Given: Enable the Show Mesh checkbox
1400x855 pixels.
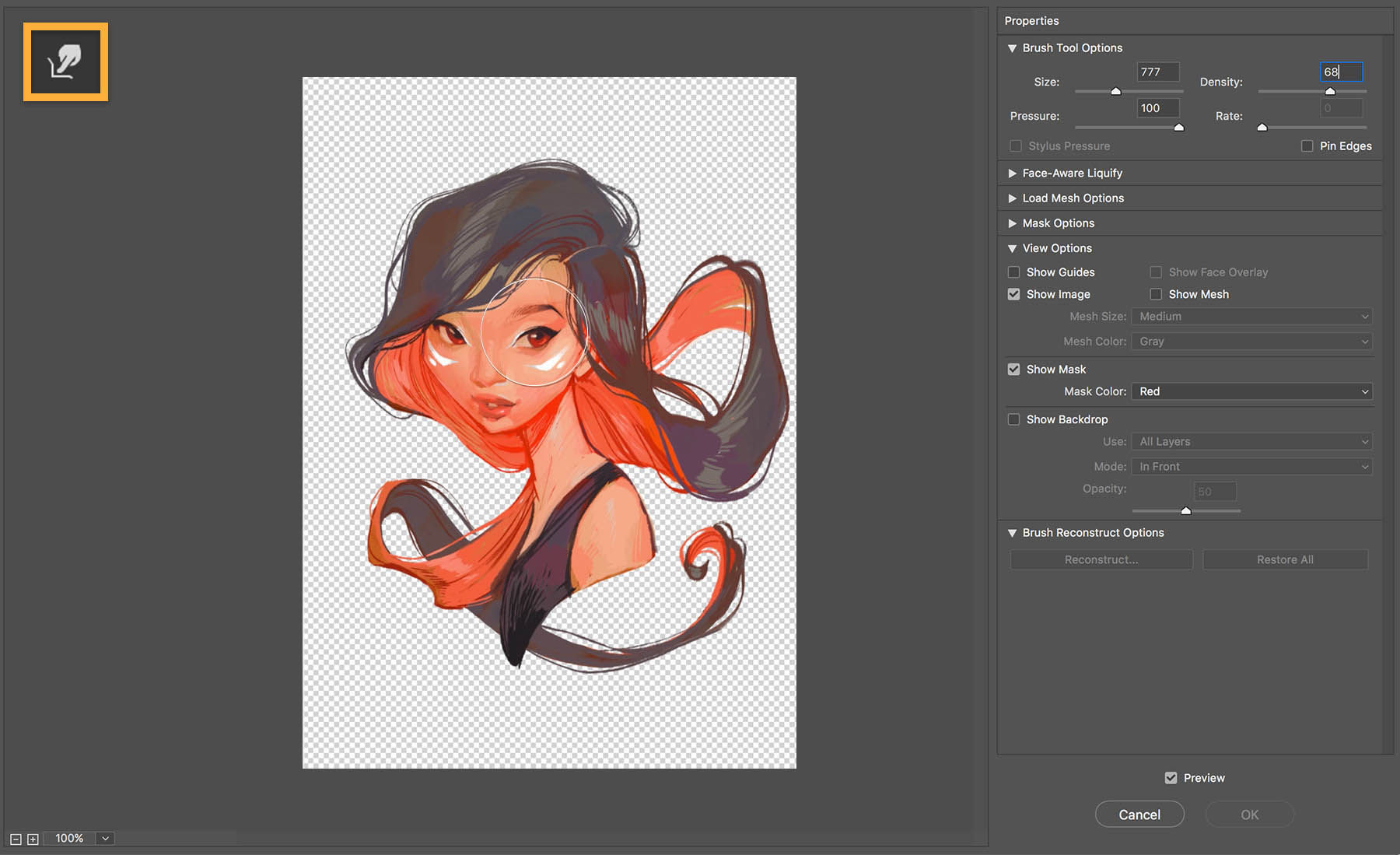Looking at the screenshot, I should click(x=1156, y=294).
